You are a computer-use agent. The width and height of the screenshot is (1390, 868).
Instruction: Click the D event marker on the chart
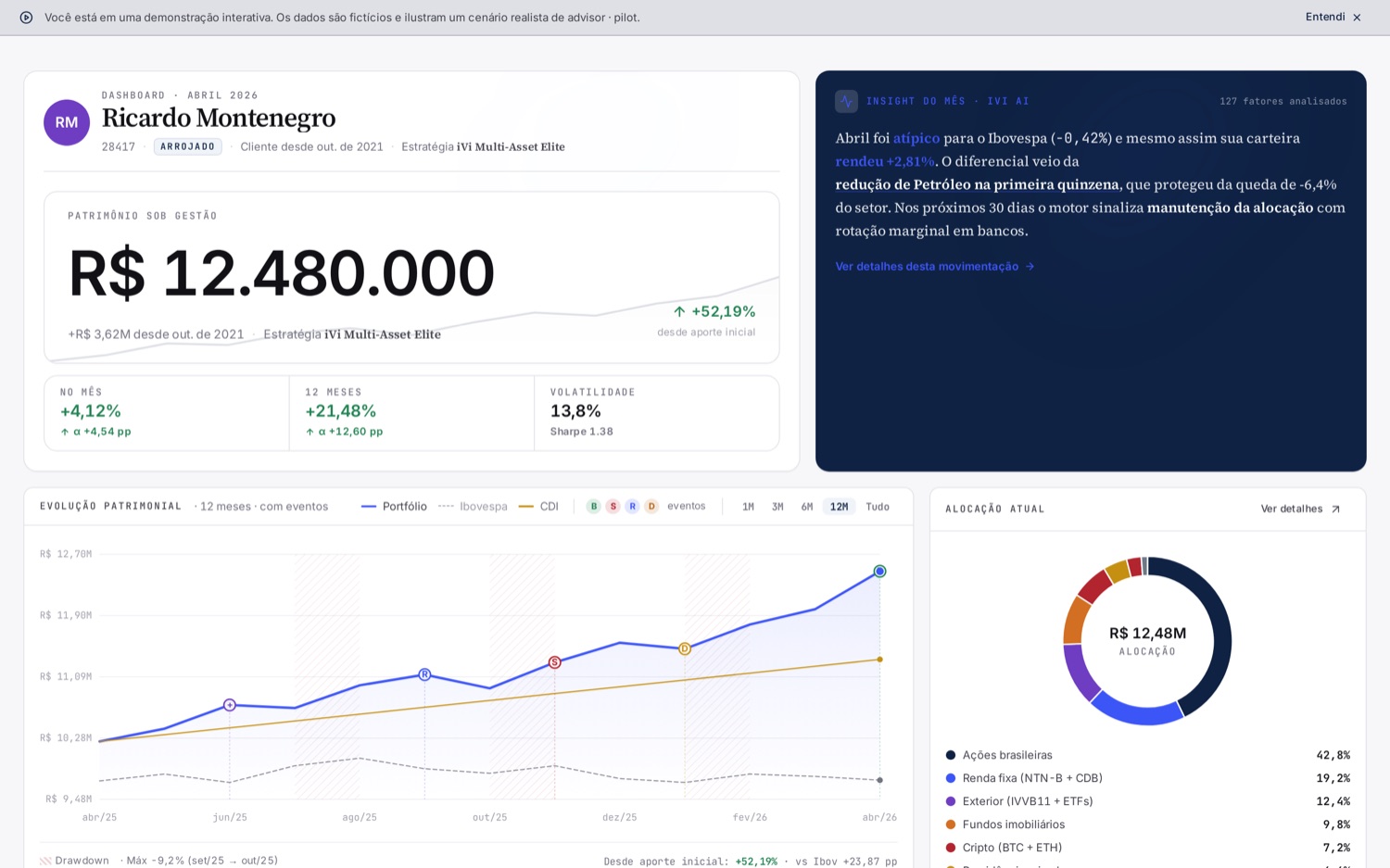[685, 648]
